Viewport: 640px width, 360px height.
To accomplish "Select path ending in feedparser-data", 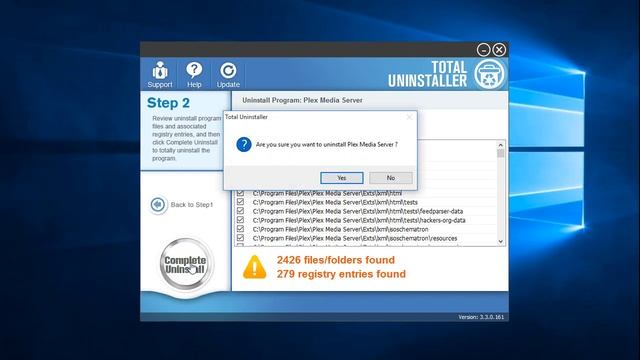I will [x=358, y=211].
